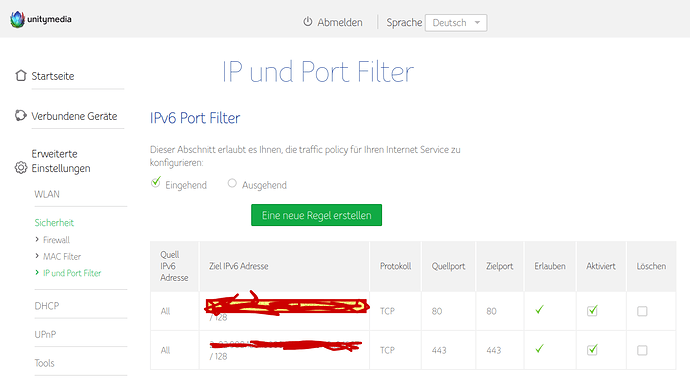Click the Erlauben checkmark for port 443 rule
The width and height of the screenshot is (690, 378).
pos(539,349)
